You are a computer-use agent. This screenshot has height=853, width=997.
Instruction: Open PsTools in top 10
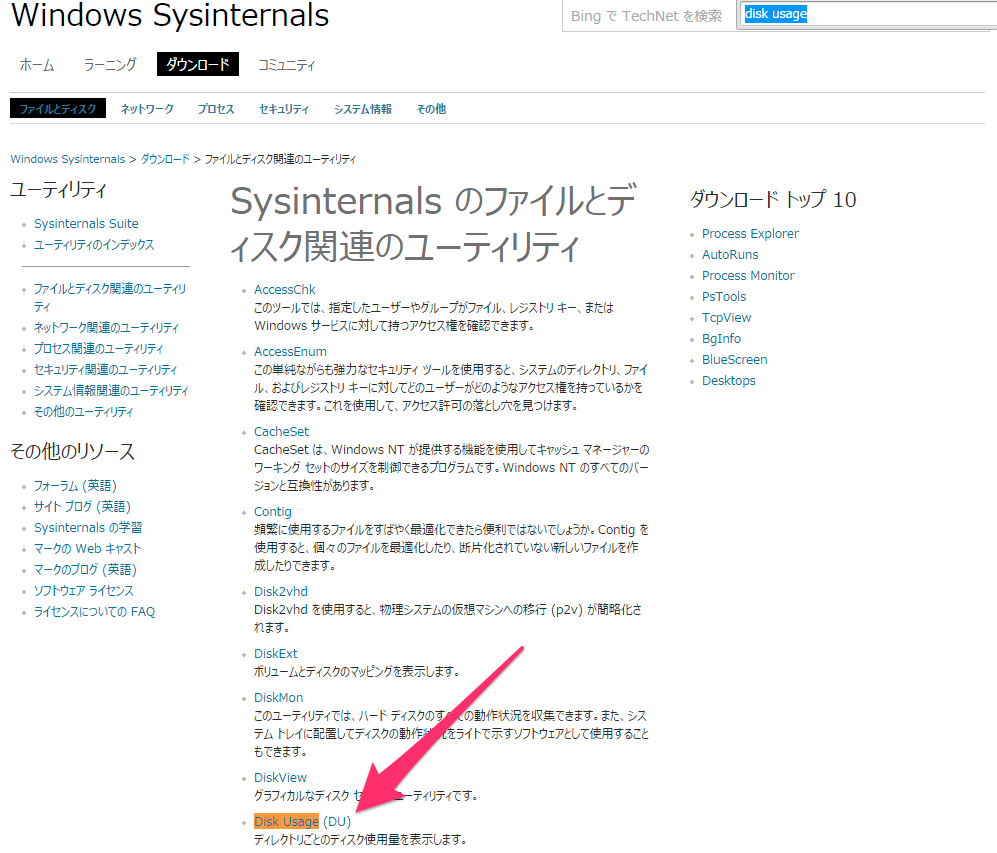tap(724, 297)
